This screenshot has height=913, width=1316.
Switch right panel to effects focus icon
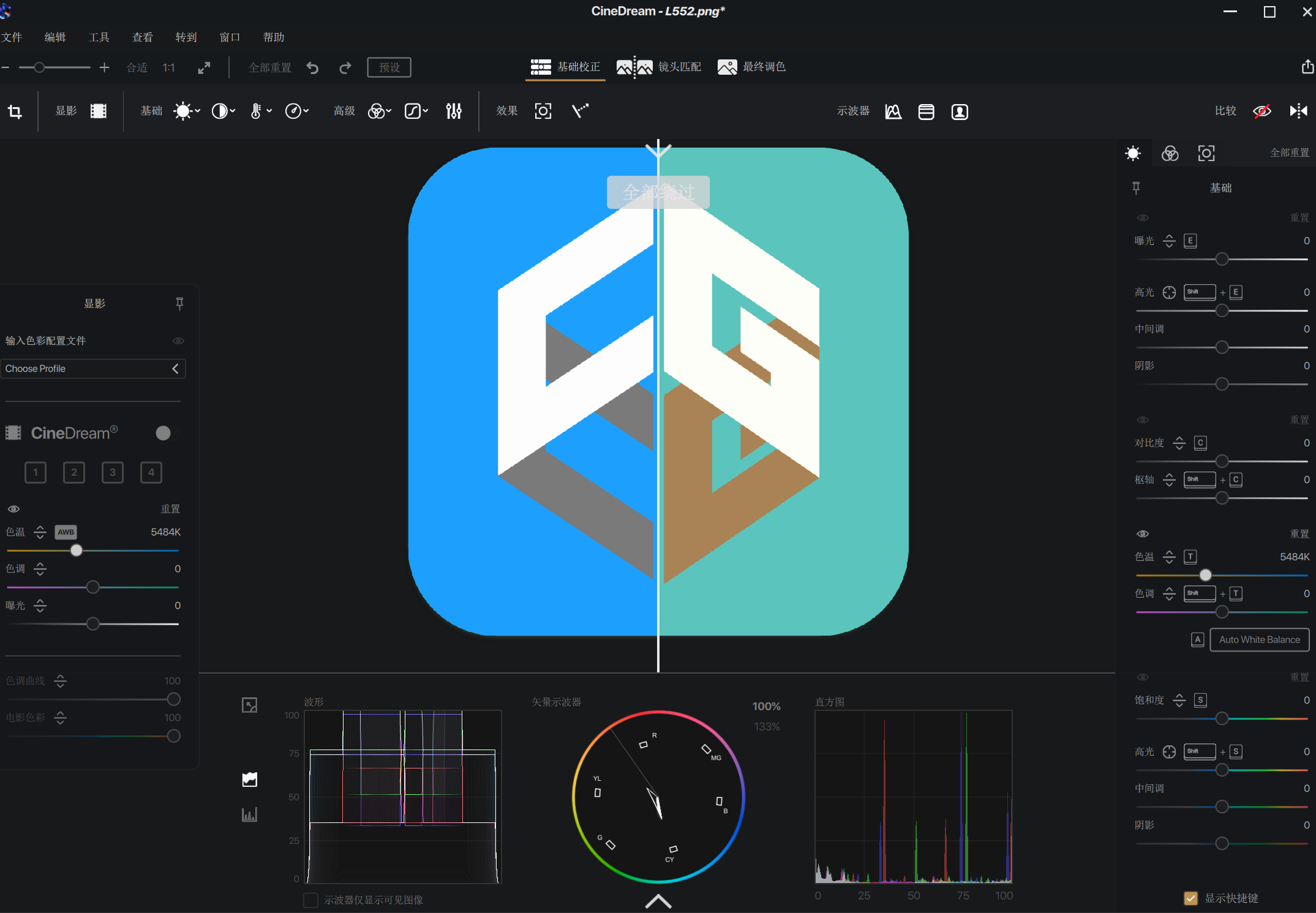[1206, 153]
